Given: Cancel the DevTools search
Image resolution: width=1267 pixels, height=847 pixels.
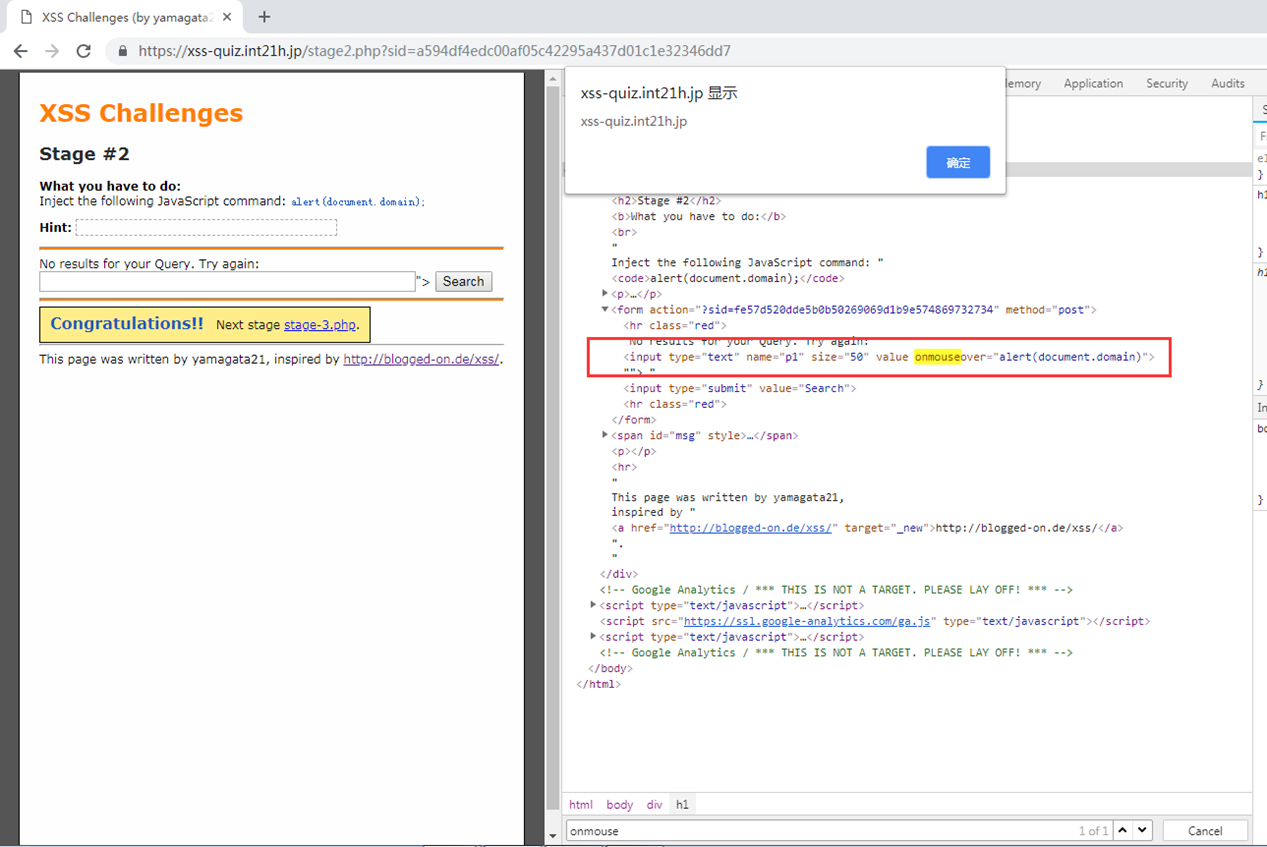Looking at the screenshot, I should (x=1205, y=831).
